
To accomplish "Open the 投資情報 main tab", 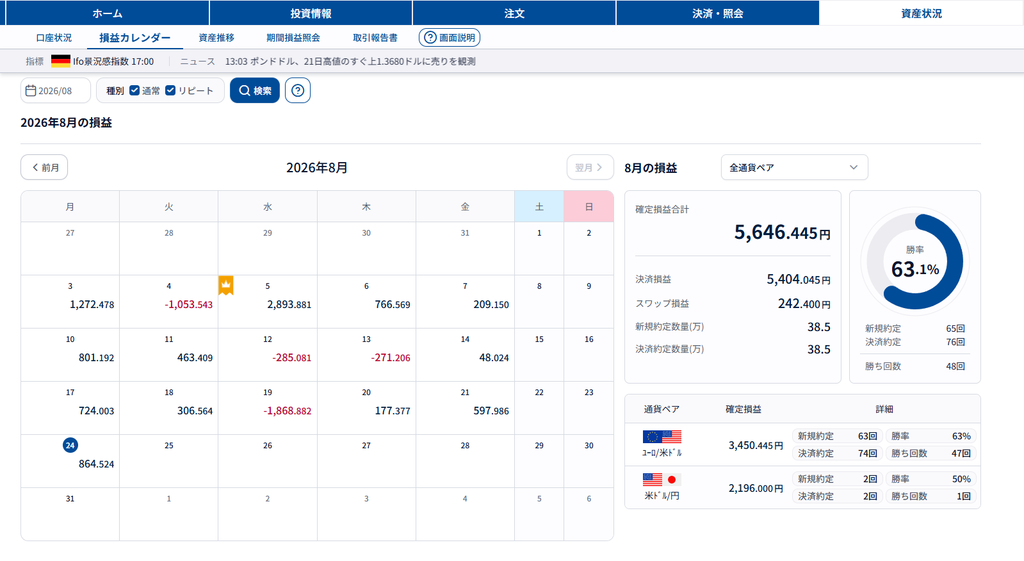I will pos(311,13).
